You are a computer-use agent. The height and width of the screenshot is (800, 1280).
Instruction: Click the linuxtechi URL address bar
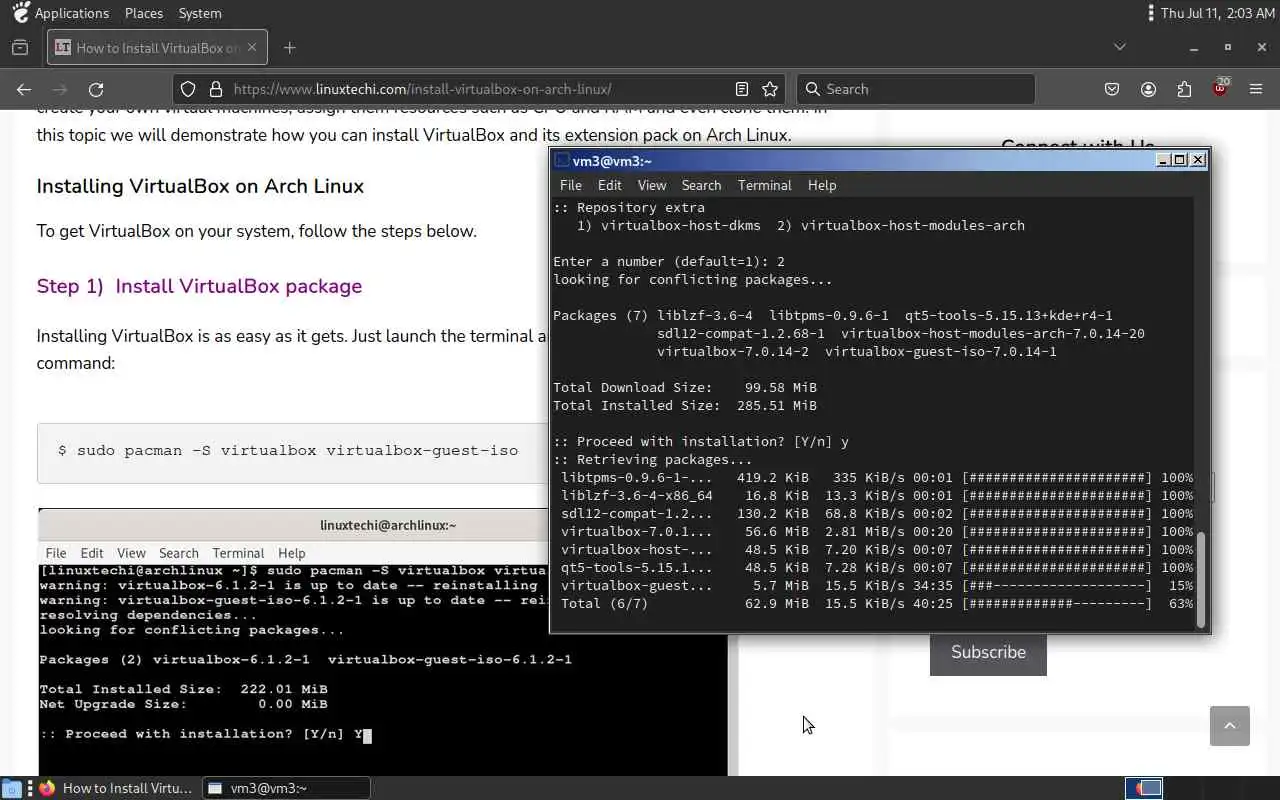[478, 89]
